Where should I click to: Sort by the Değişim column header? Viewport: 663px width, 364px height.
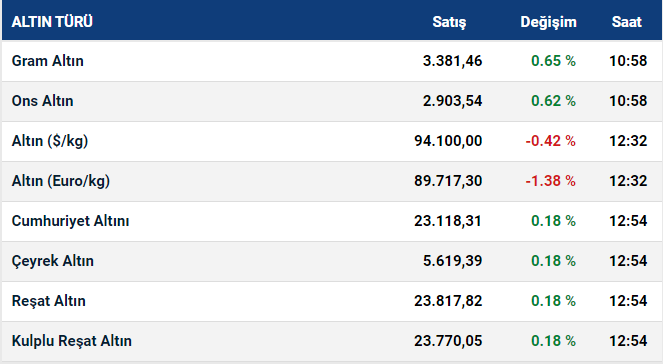tap(548, 22)
